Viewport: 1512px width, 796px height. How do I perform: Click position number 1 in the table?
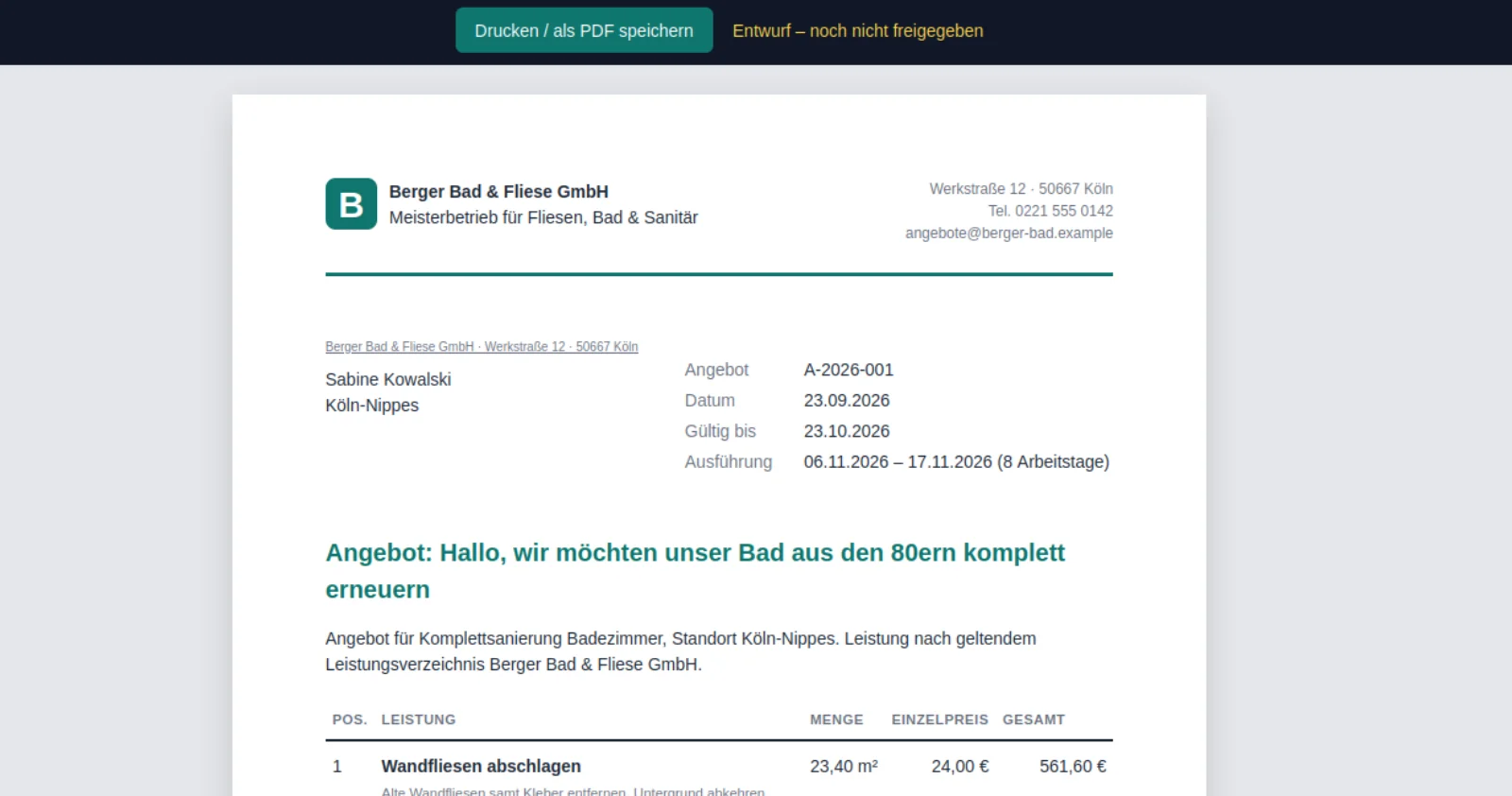(x=337, y=767)
